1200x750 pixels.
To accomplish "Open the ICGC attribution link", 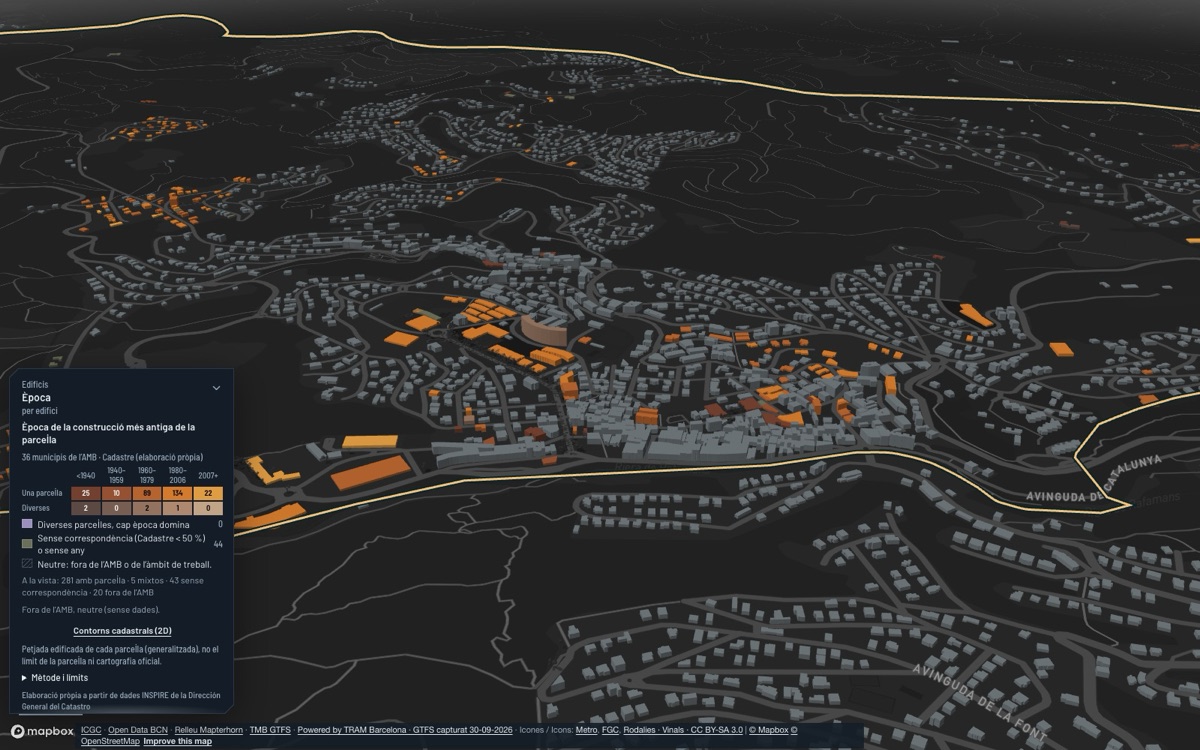I will tap(91, 730).
